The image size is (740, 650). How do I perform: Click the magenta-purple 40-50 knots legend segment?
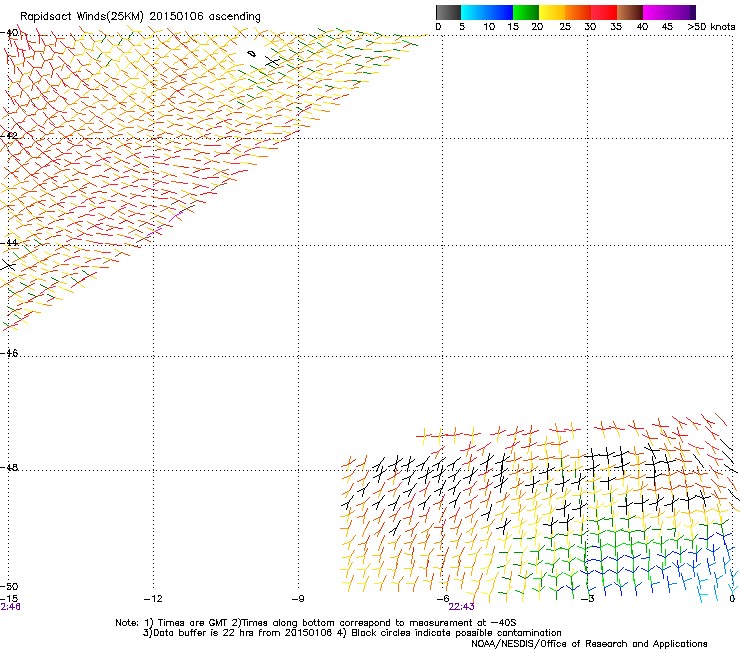point(669,12)
